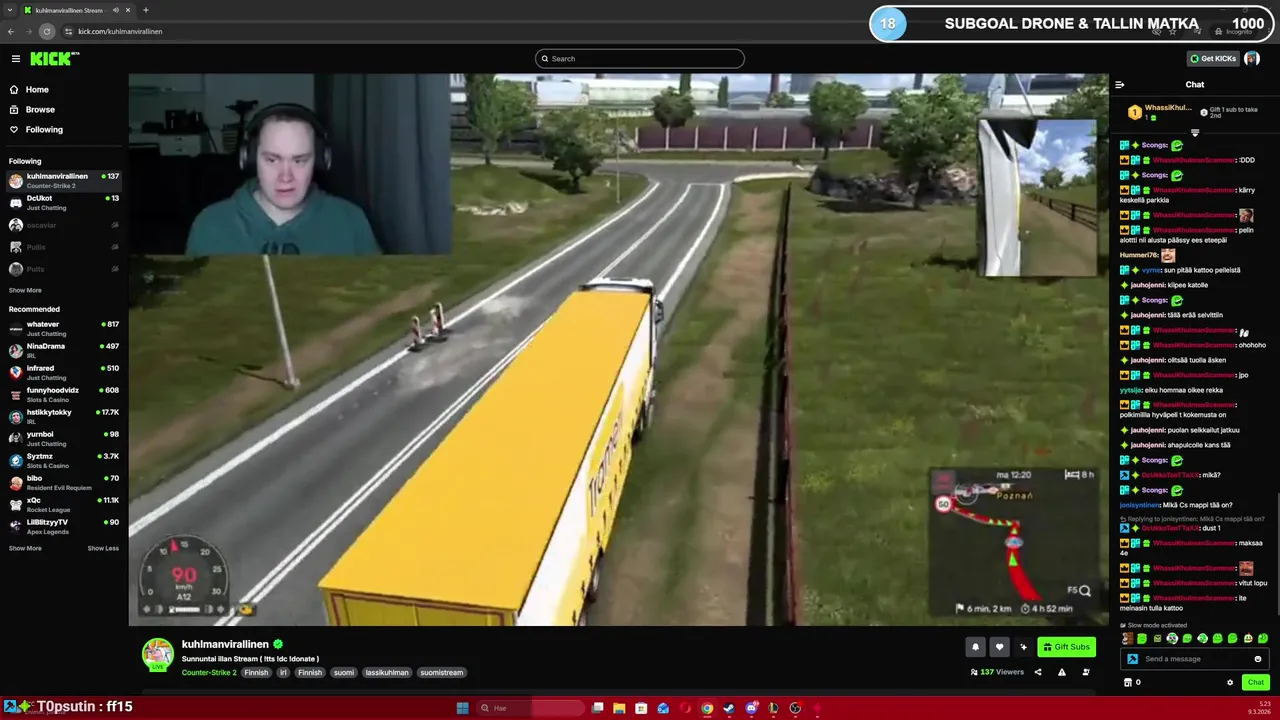1280x720 pixels.
Task: Open LilBlitzyyTV recommended channel
Action: (62, 526)
